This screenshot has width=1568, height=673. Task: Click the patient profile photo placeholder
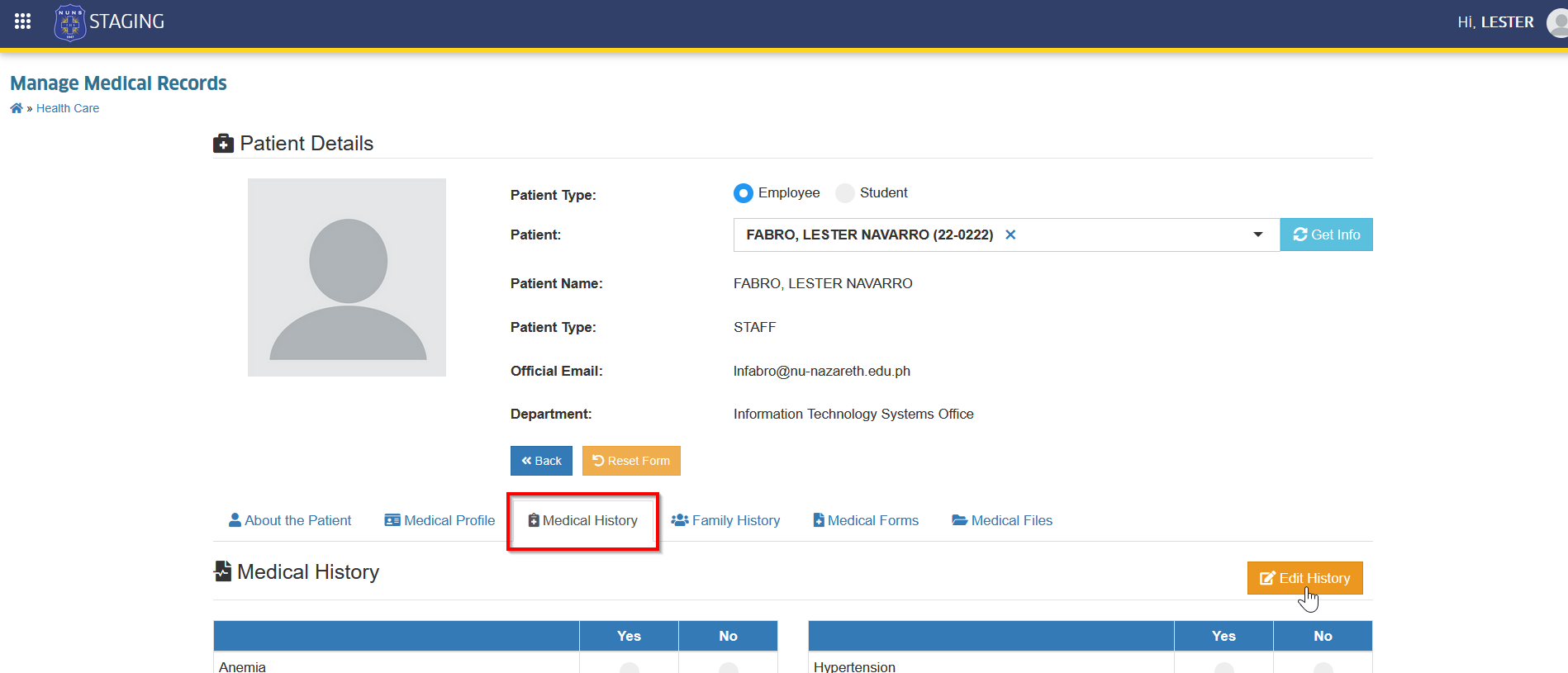coord(347,277)
